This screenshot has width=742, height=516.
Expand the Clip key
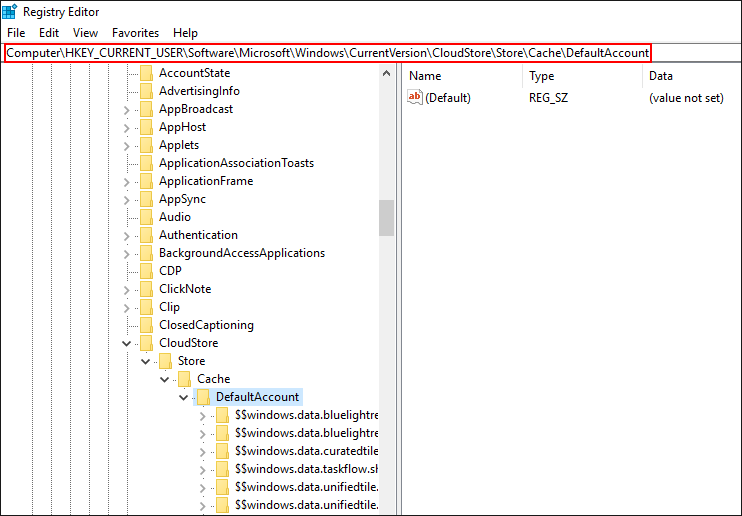click(126, 308)
